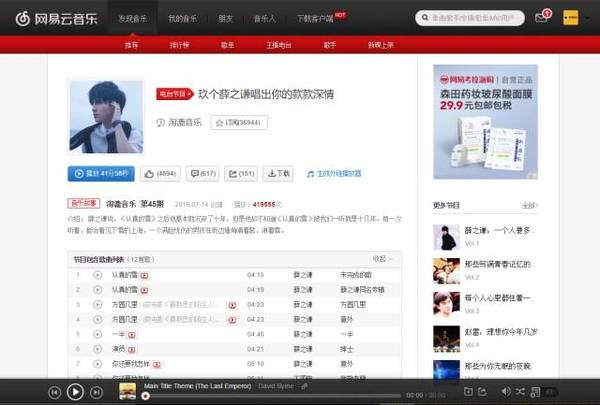Select 推荐 in the red sub-navigation
Viewport: 600px width, 405px height.
click(132, 45)
